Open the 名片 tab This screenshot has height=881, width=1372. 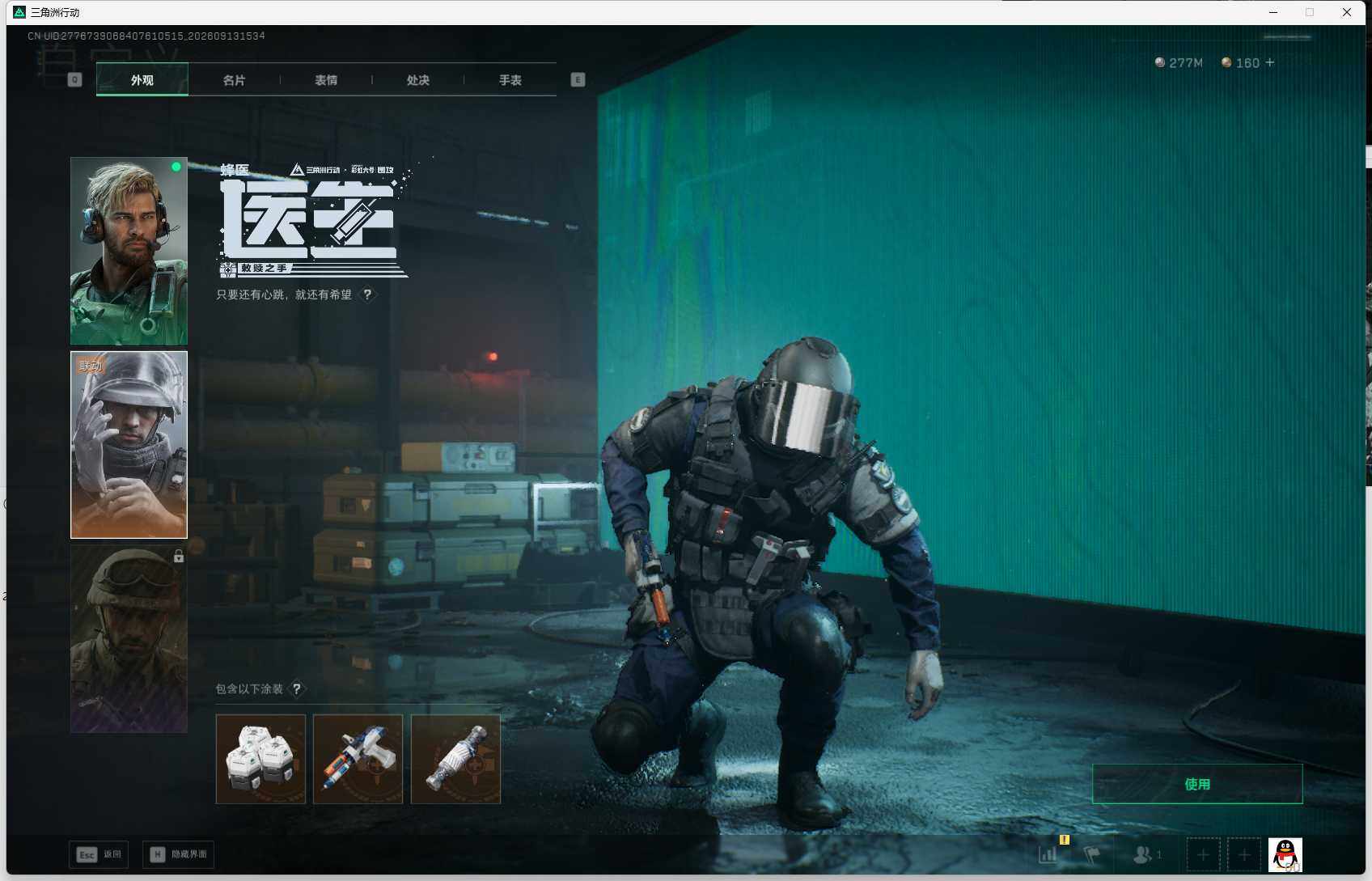pyautogui.click(x=234, y=80)
